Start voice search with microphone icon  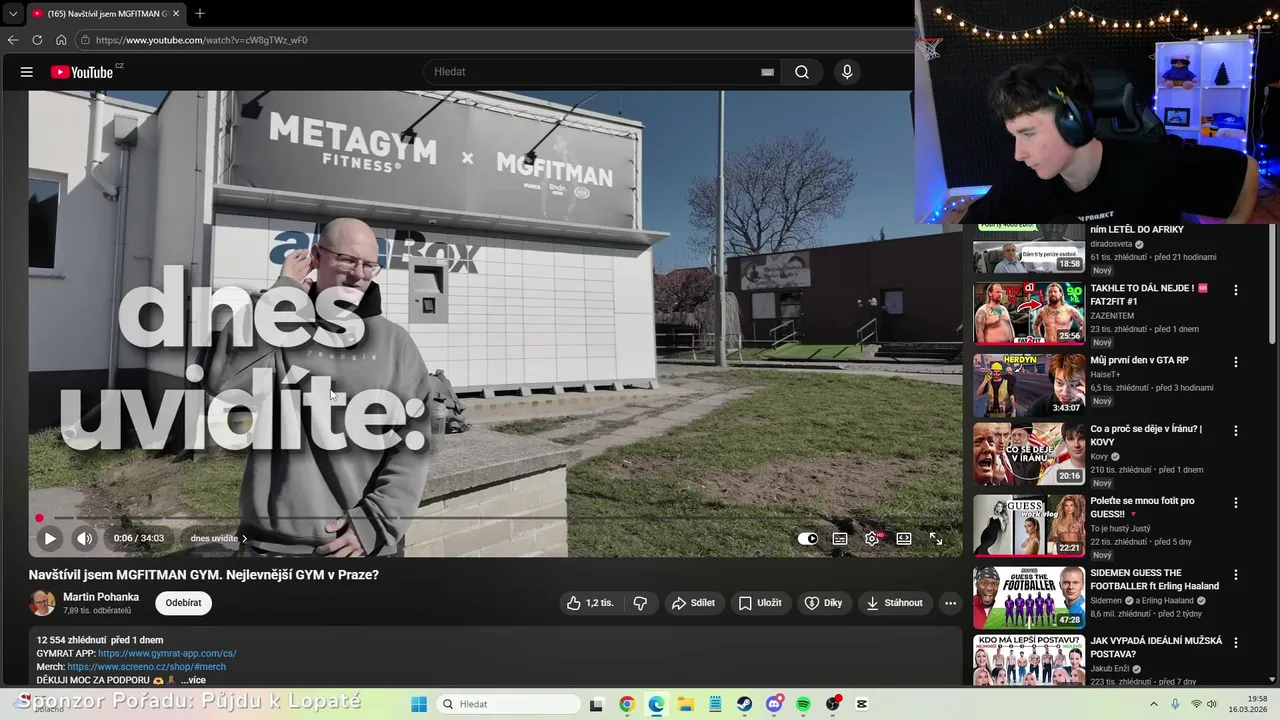tap(847, 72)
